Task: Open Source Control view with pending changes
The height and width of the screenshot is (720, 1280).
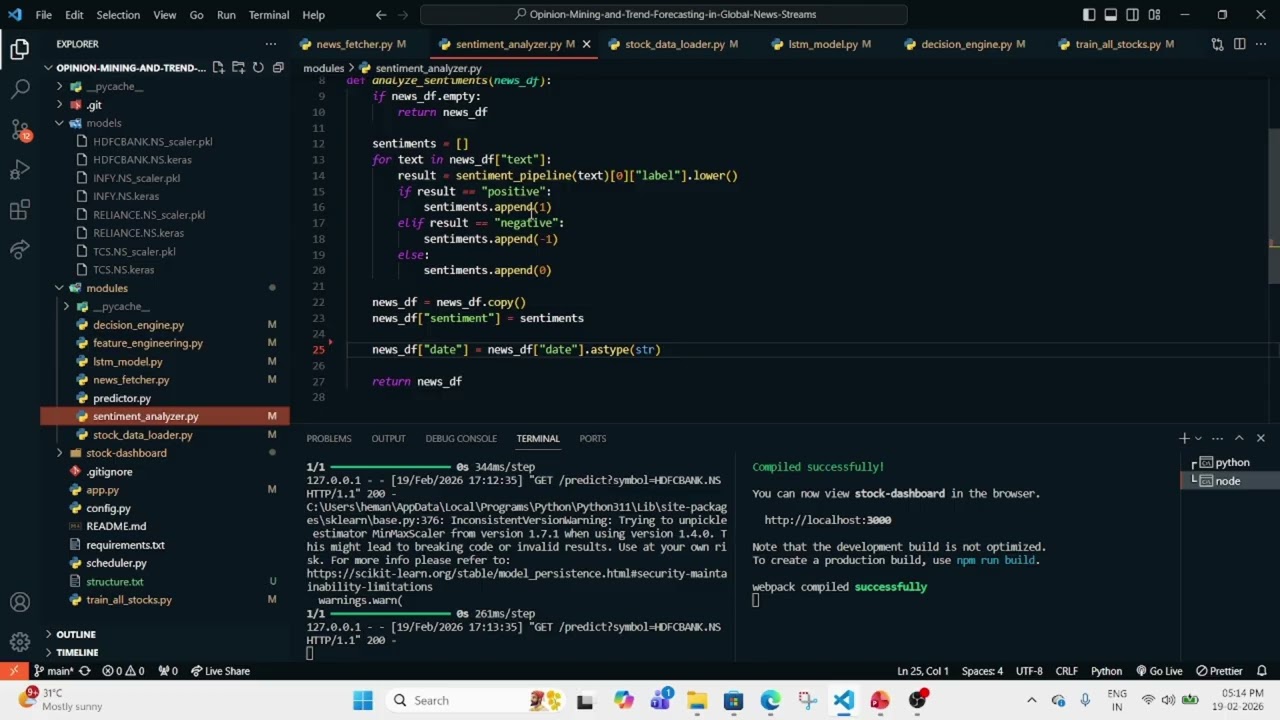Action: point(20,130)
